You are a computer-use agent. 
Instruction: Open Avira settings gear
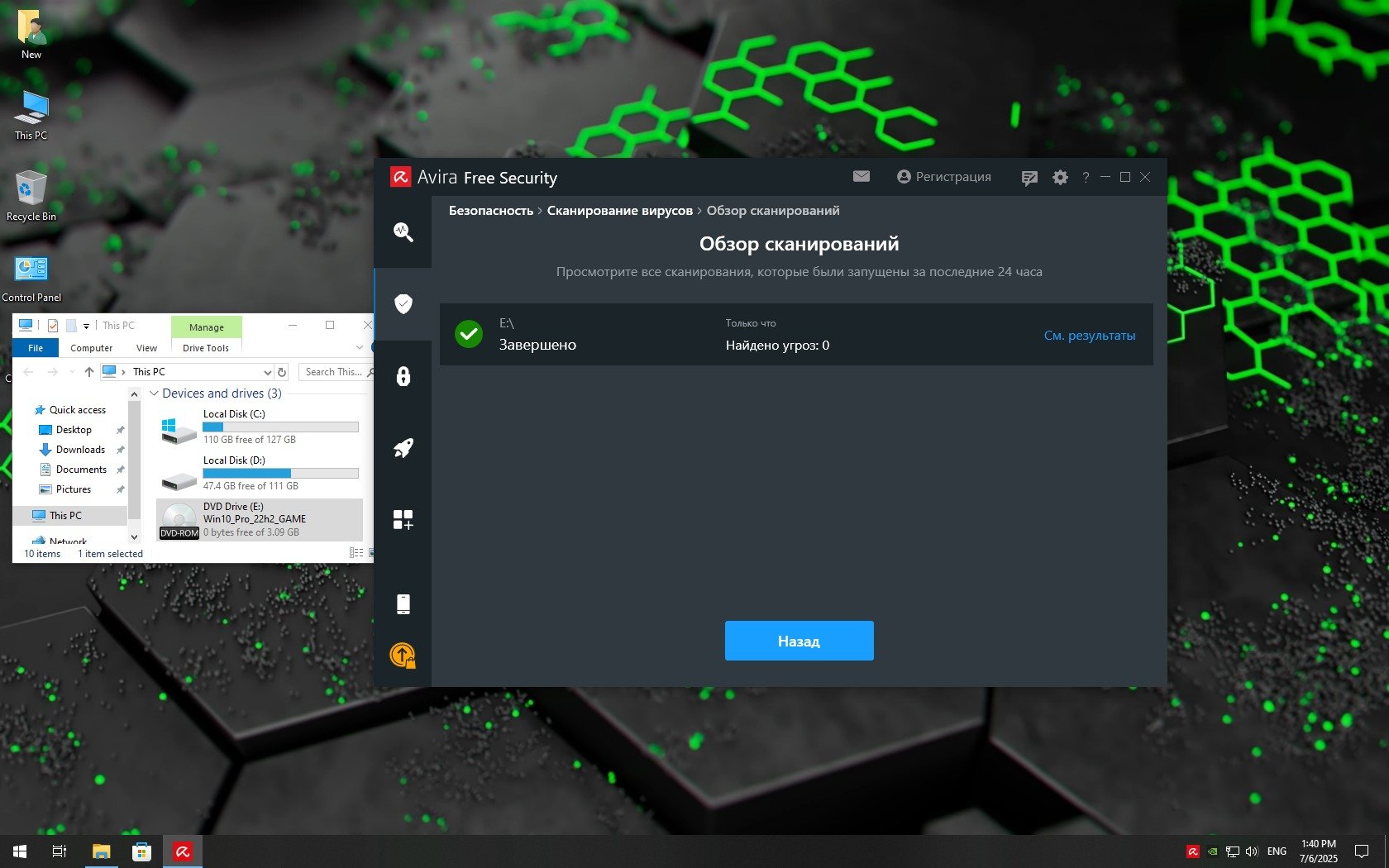point(1060,177)
